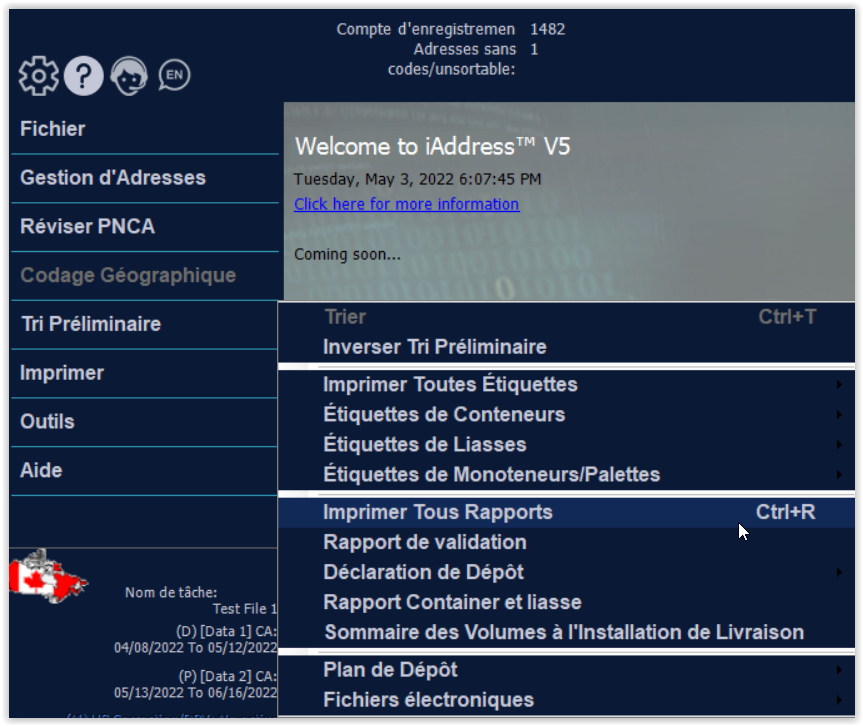This screenshot has height=726, width=863.
Task: Open settings via the gear icon
Action: [x=39, y=76]
